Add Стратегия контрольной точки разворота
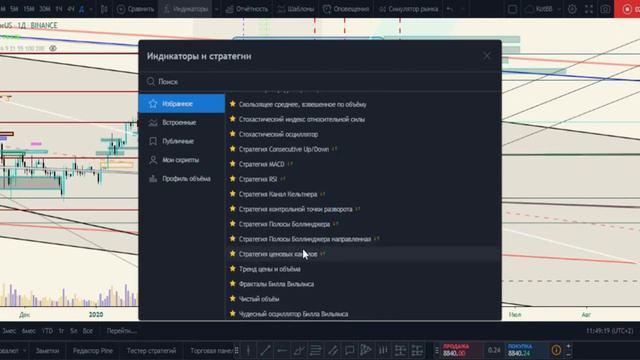 (x=363, y=209)
